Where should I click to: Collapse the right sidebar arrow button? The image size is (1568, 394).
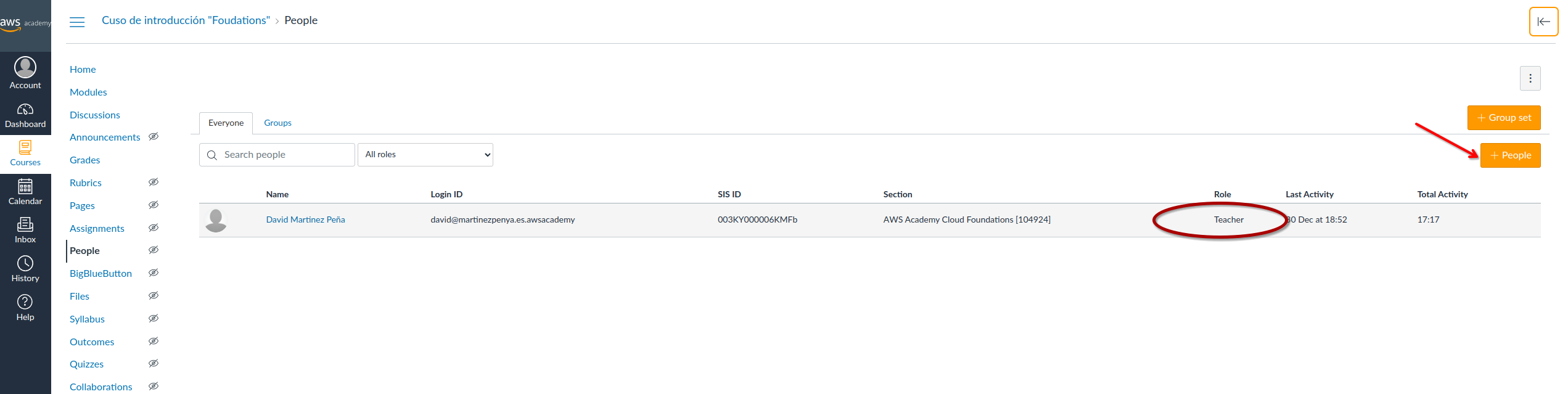(1543, 22)
